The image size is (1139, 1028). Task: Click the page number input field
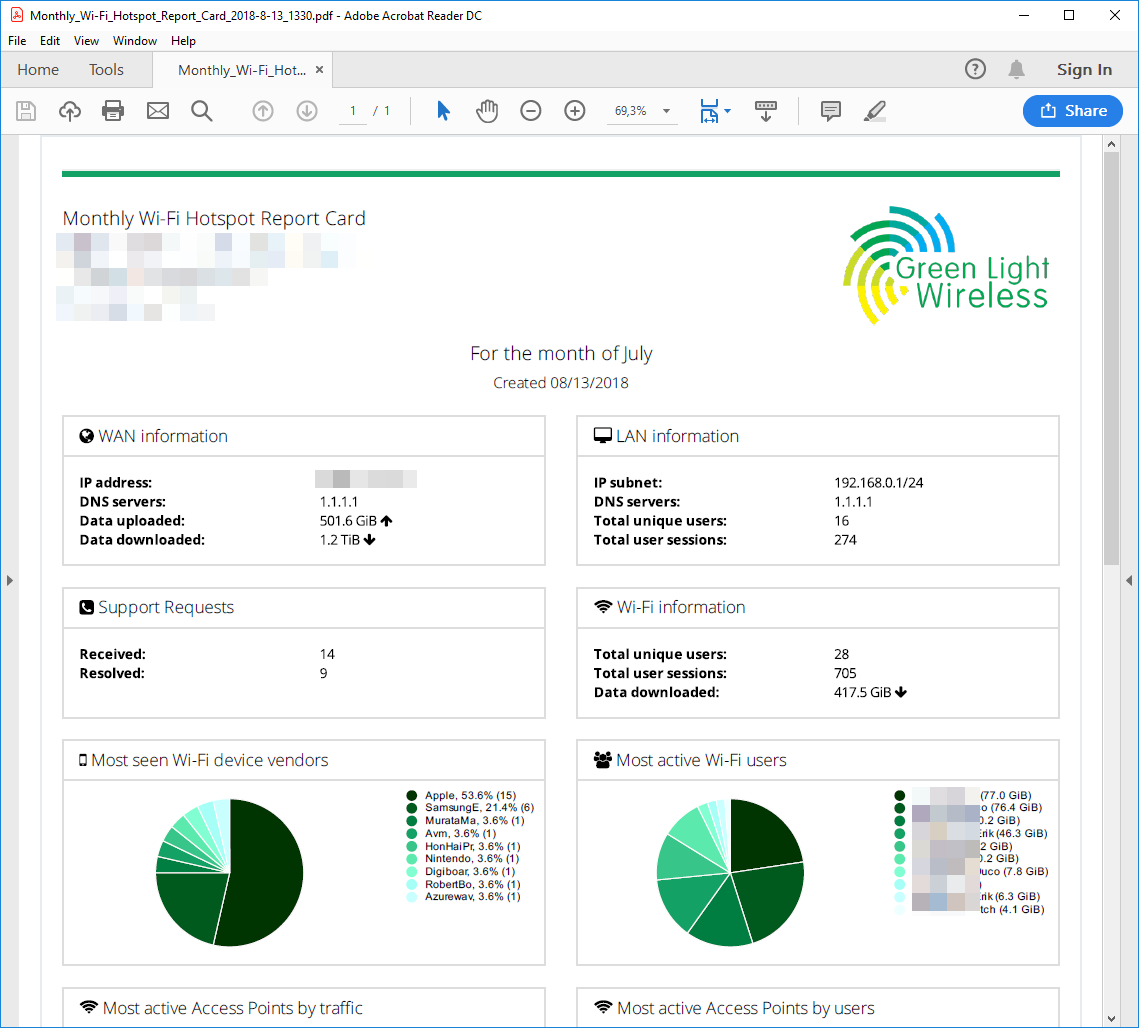353,111
